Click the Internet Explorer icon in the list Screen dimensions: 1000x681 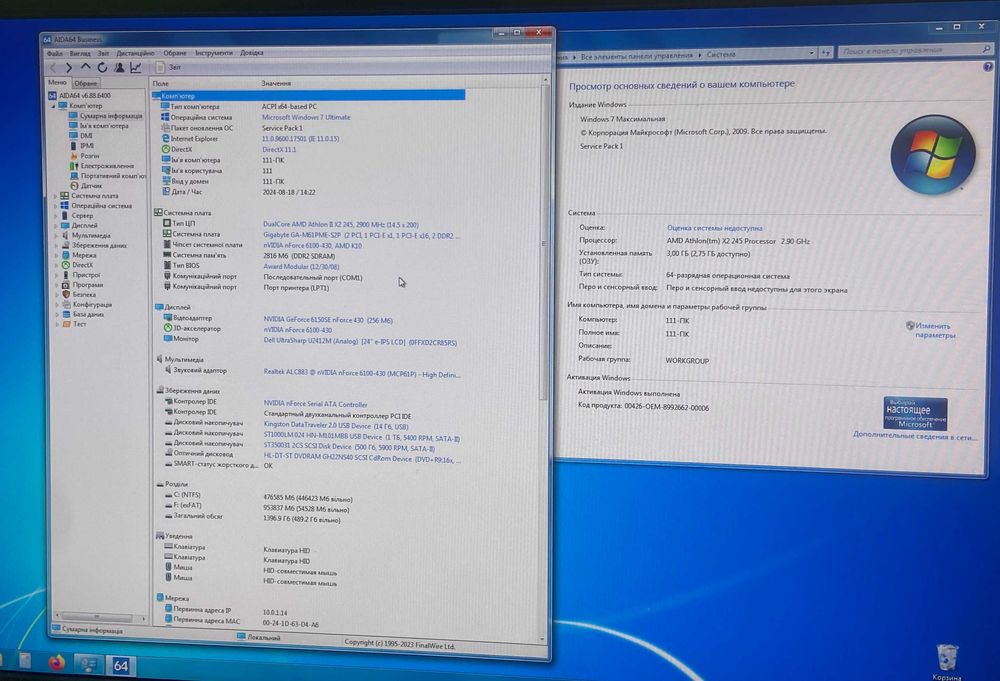166,138
